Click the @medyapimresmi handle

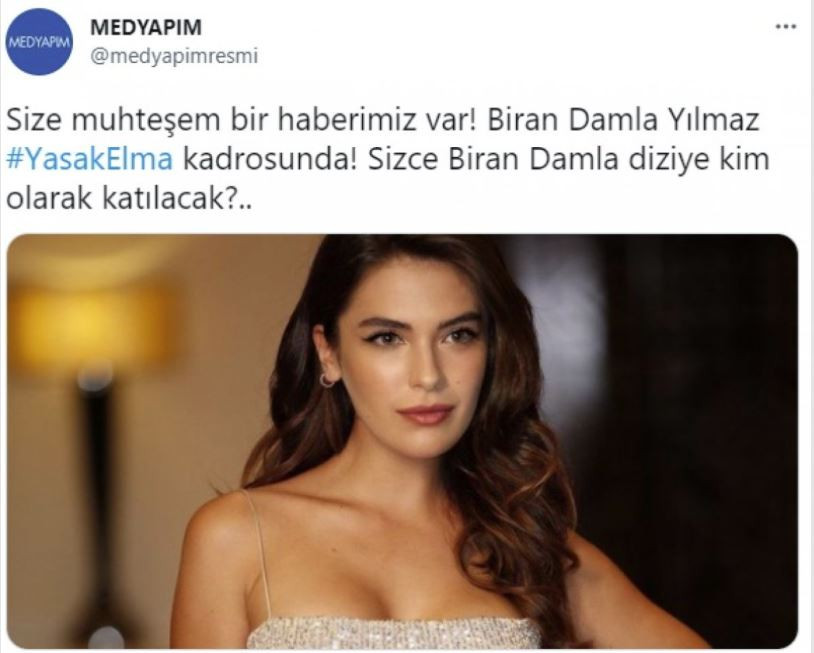click(174, 56)
